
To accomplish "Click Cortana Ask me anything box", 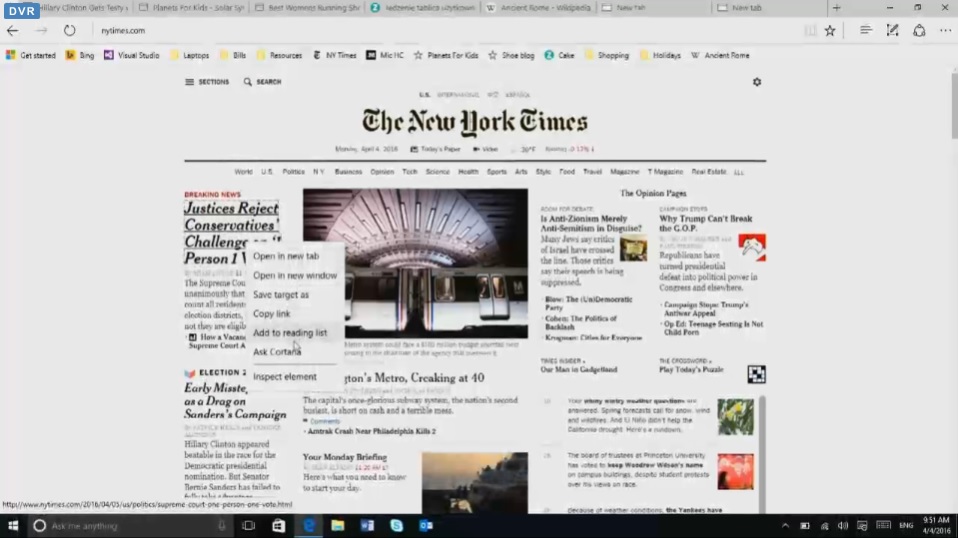I will pyautogui.click(x=130, y=526).
